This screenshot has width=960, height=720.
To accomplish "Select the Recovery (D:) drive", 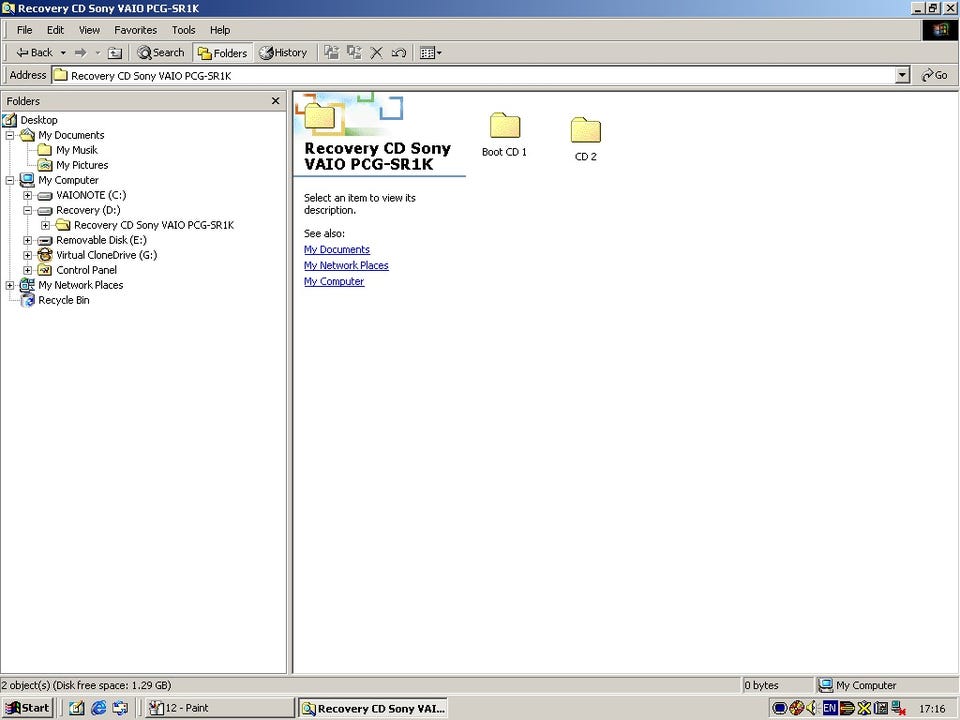I will coord(88,210).
